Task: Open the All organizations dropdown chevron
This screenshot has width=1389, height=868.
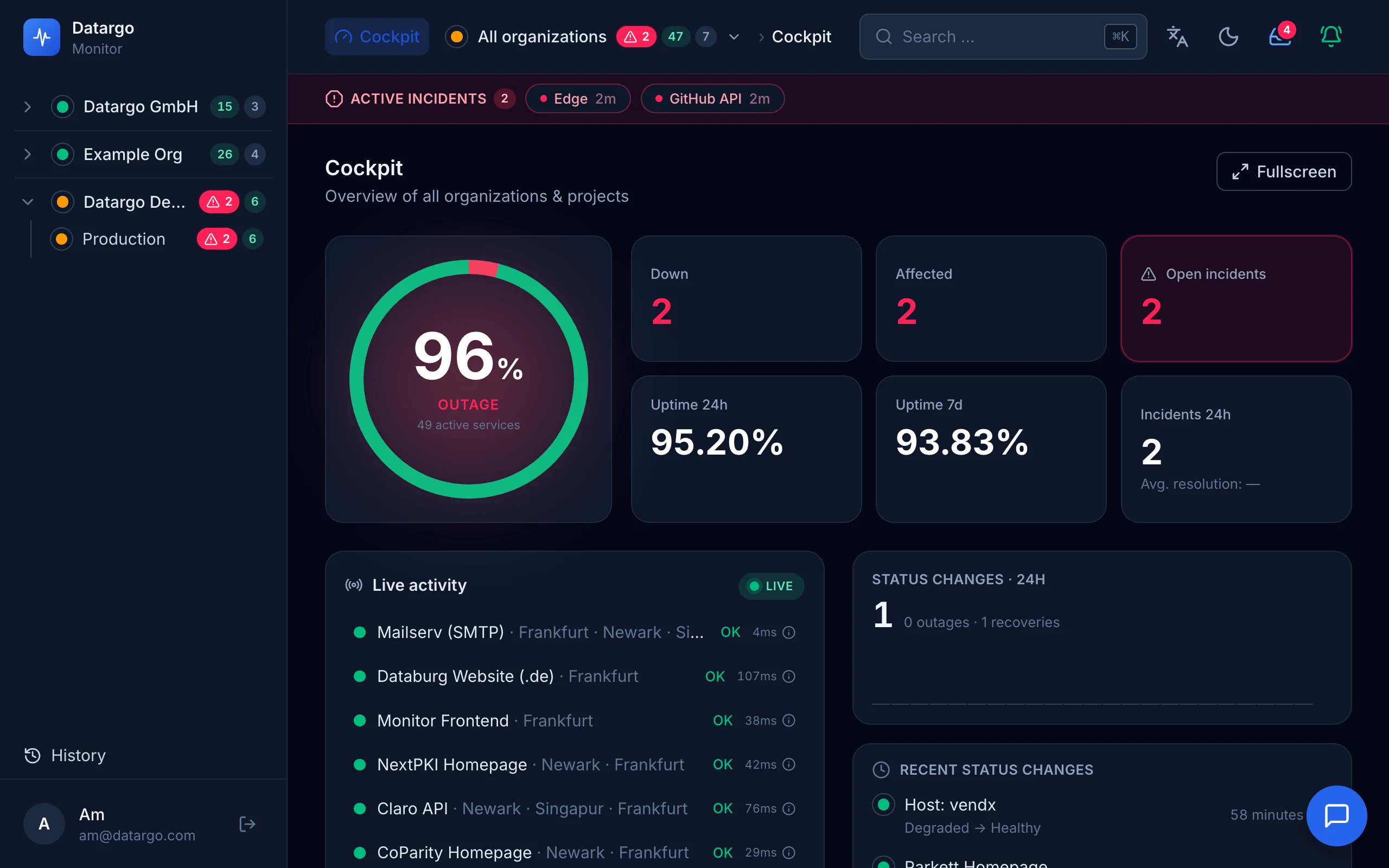Action: tap(734, 37)
